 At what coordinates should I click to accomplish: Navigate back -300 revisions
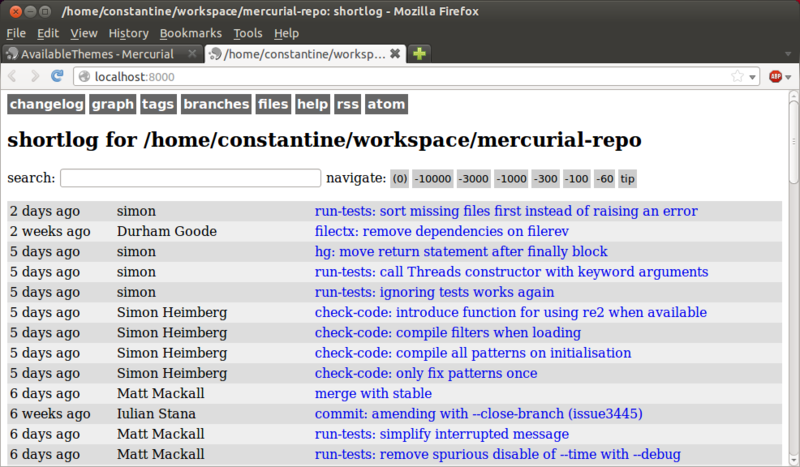coord(545,179)
